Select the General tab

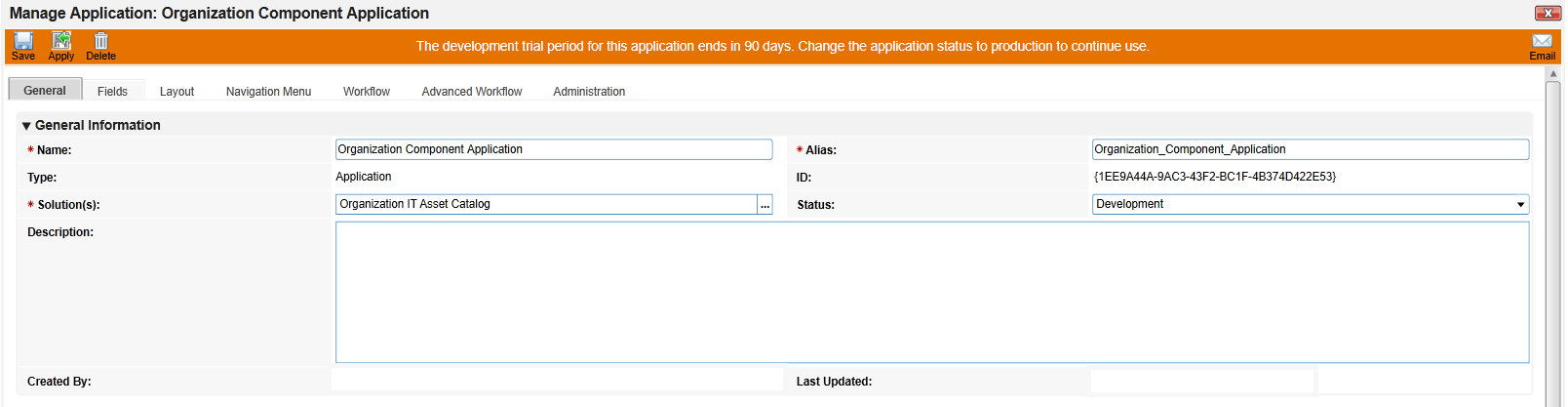(x=45, y=90)
